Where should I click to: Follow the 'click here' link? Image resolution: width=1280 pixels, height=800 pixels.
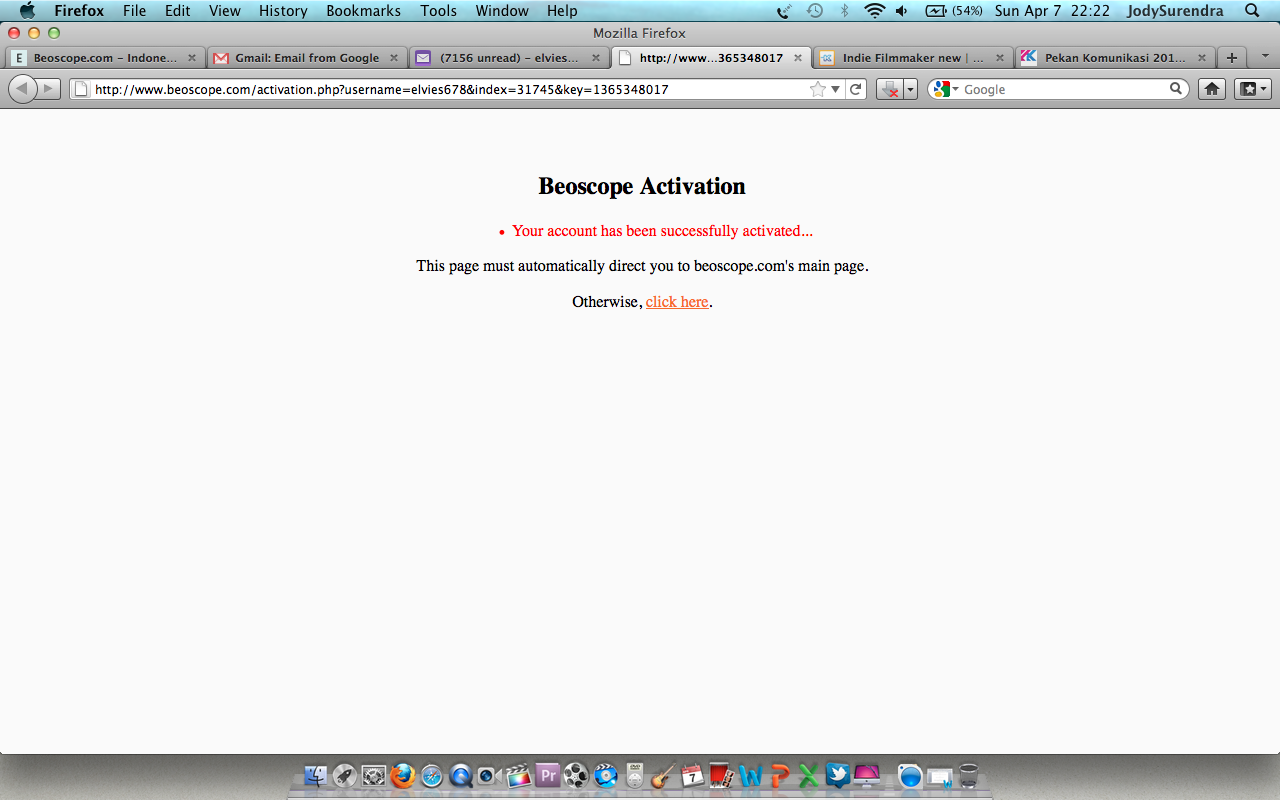click(x=677, y=302)
